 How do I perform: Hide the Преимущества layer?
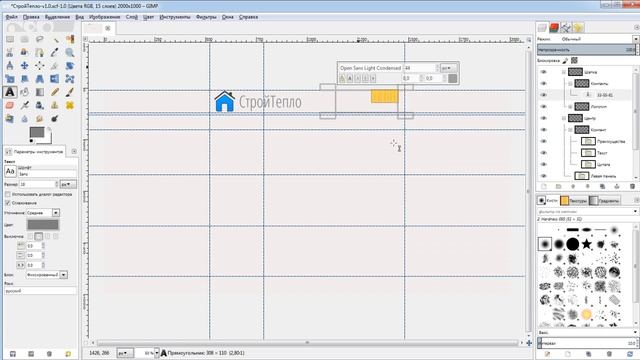[543, 141]
